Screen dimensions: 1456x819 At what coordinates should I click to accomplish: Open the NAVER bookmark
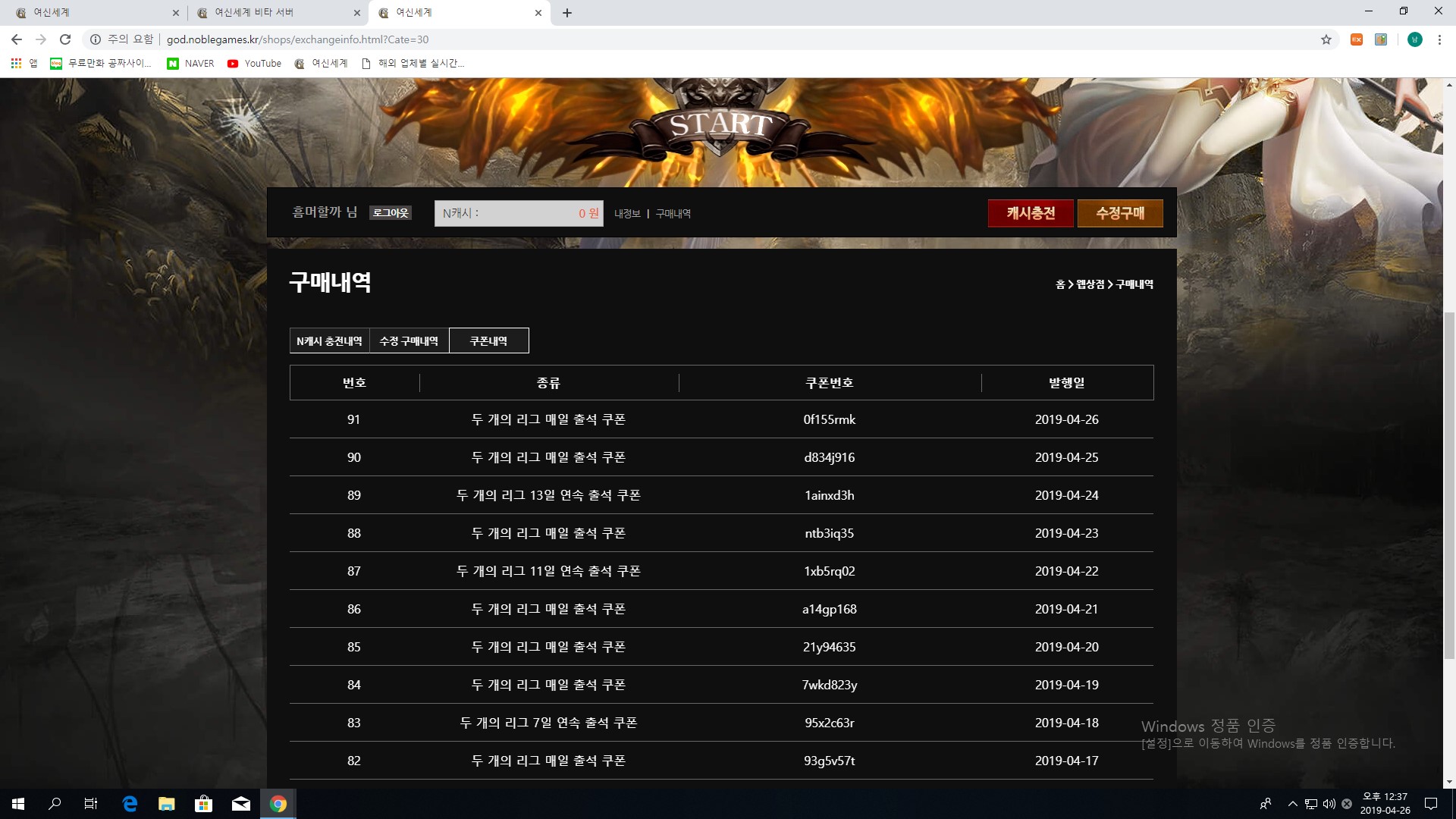click(191, 64)
